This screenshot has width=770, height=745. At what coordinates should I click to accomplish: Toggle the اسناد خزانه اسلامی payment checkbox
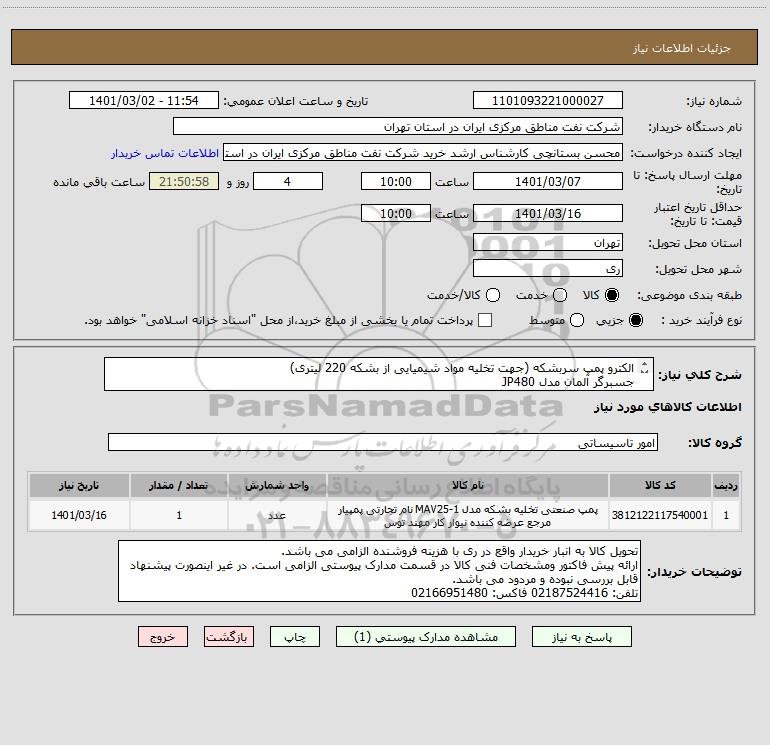(485, 320)
